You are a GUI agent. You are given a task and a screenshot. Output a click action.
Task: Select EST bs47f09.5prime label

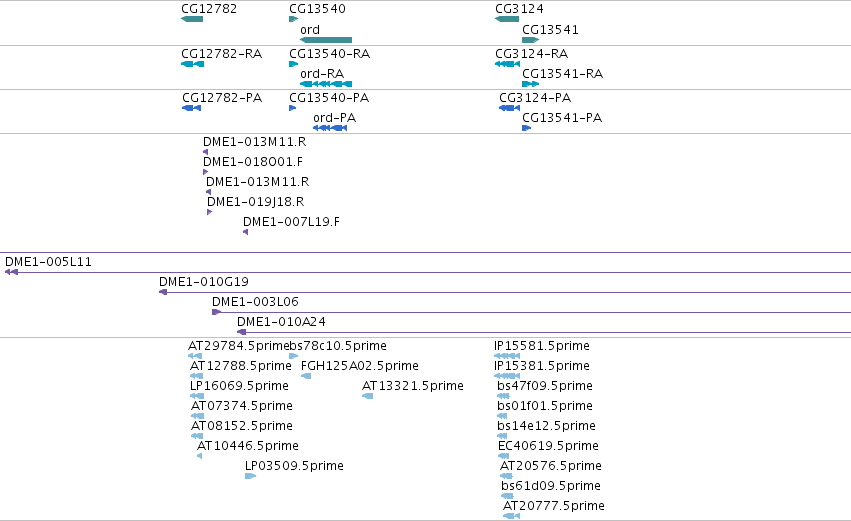point(545,386)
